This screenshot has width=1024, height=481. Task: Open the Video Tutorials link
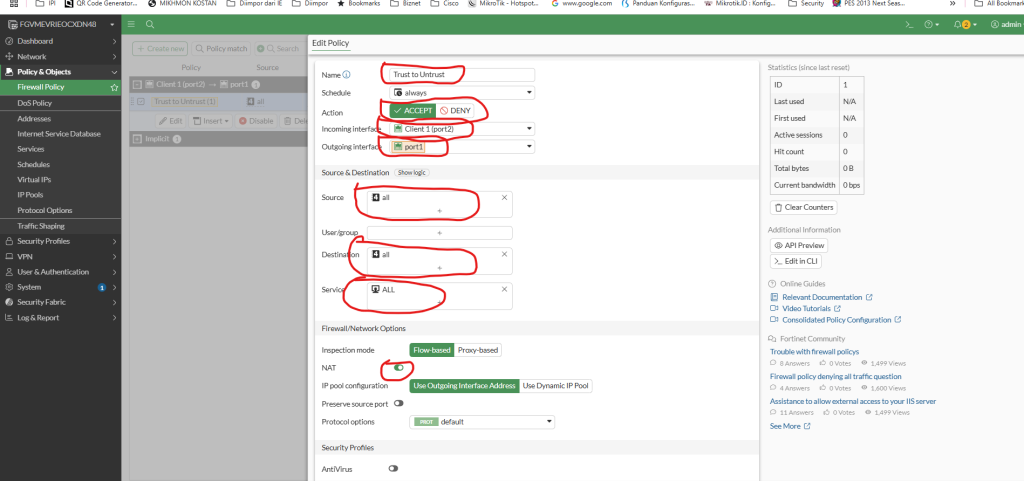(802, 308)
